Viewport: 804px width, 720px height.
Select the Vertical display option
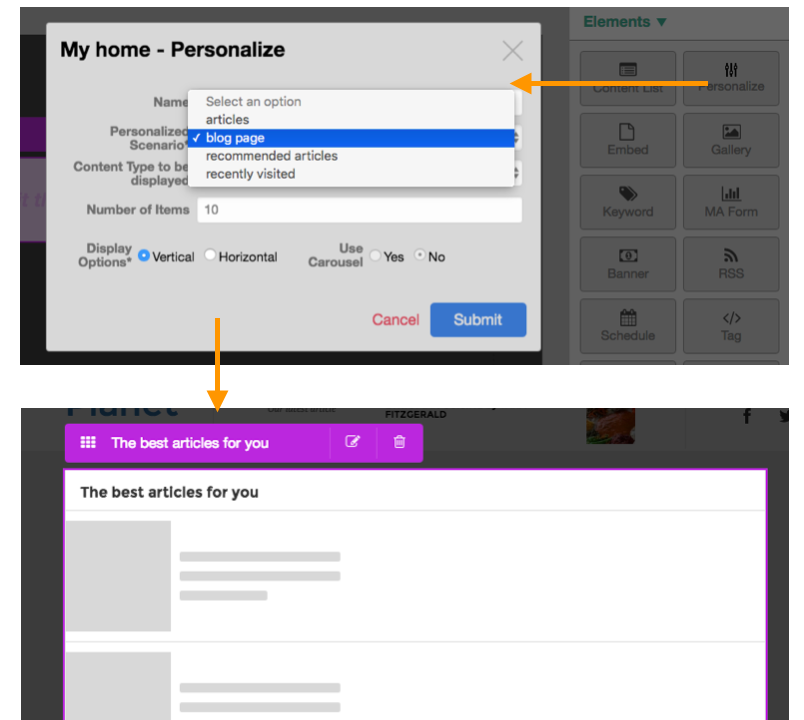(x=144, y=256)
